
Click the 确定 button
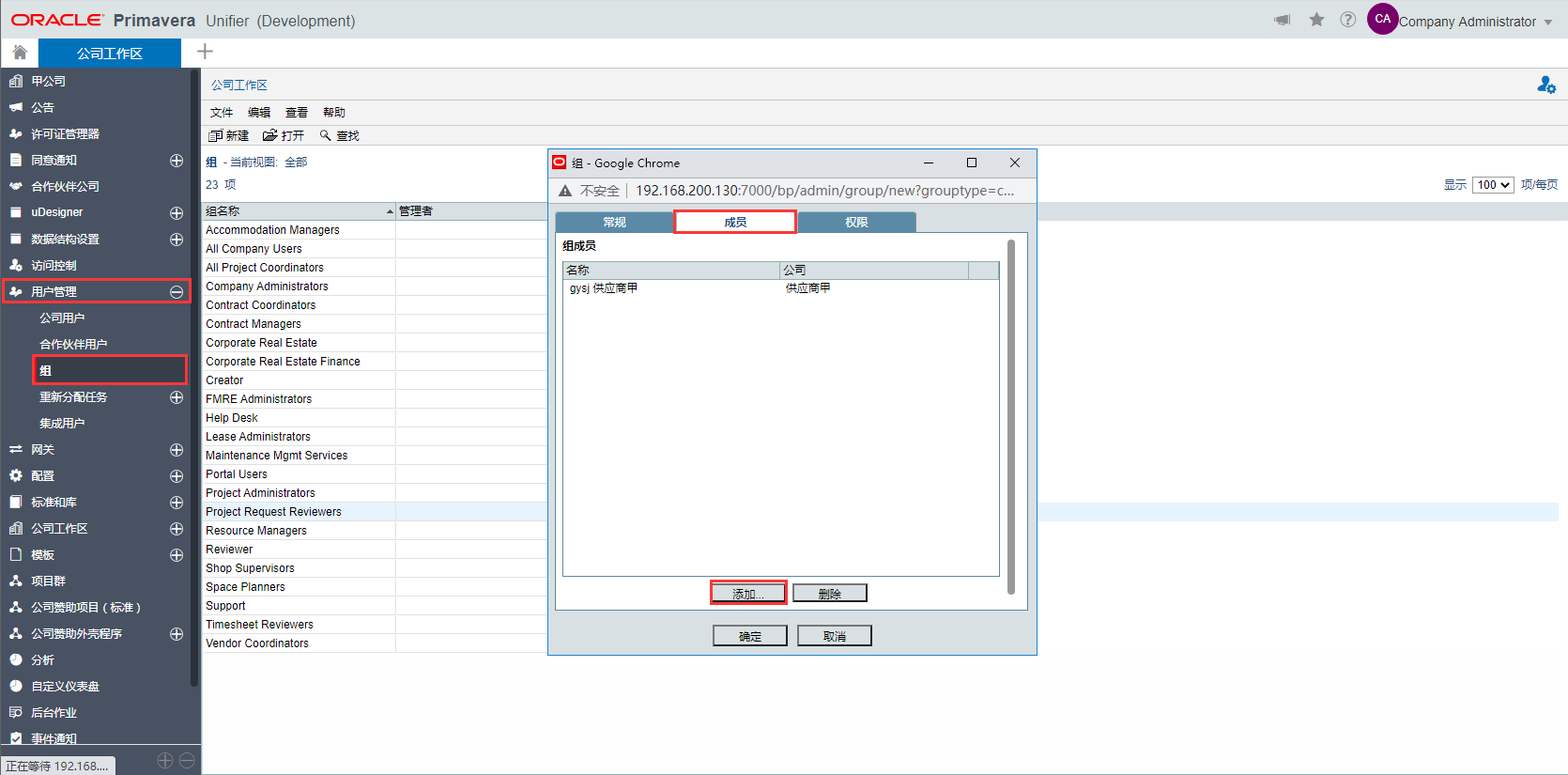click(750, 636)
